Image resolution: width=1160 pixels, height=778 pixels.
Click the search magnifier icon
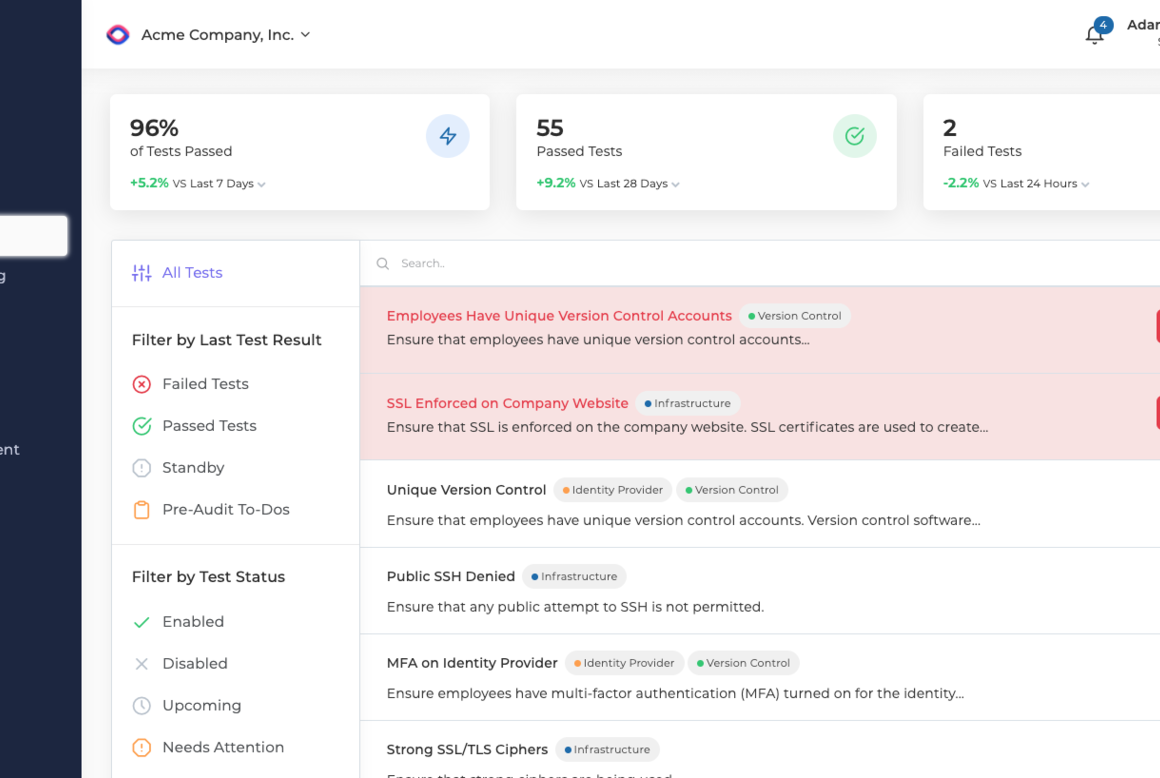click(382, 263)
